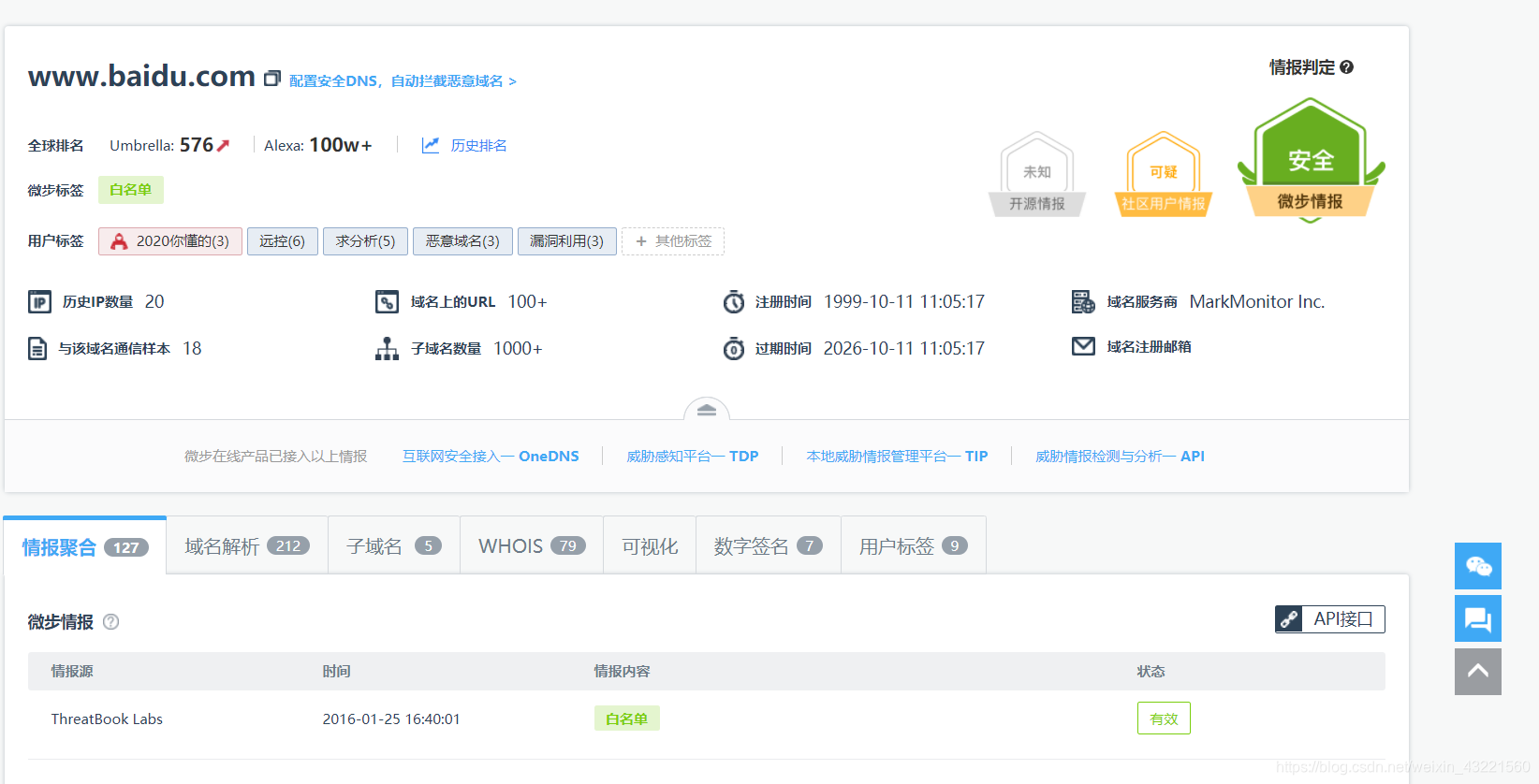This screenshot has height=784, width=1539.
Task: Switch to the 可视化 tab
Action: pyautogui.click(x=650, y=545)
